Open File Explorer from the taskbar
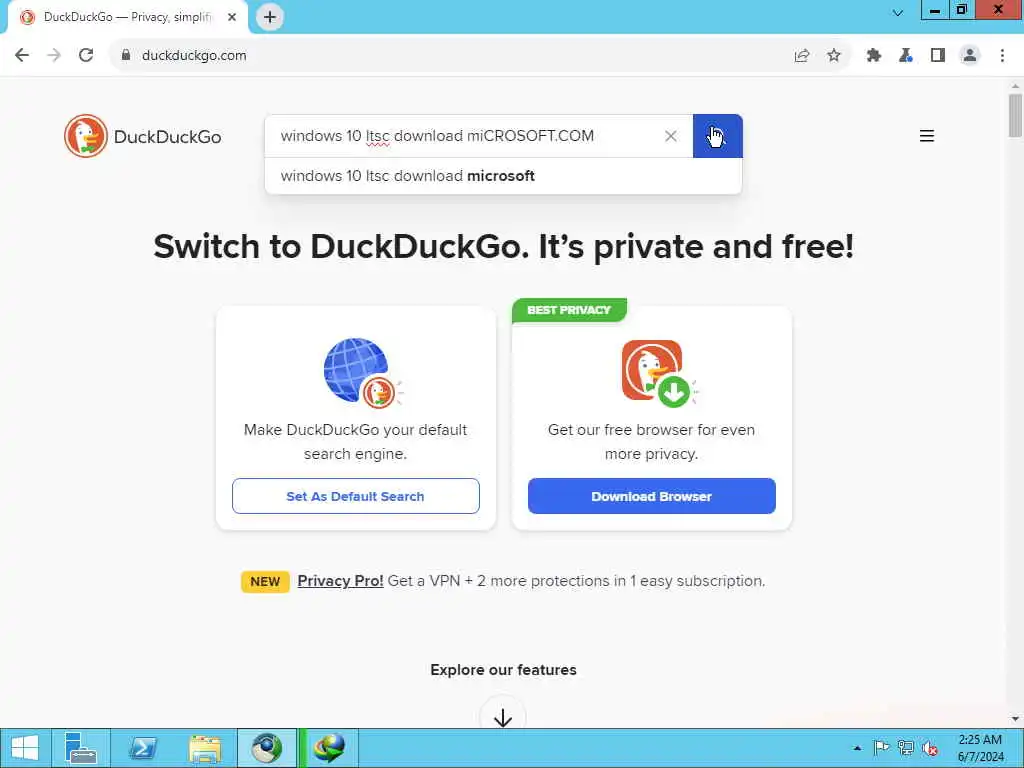The image size is (1024, 768). click(204, 748)
